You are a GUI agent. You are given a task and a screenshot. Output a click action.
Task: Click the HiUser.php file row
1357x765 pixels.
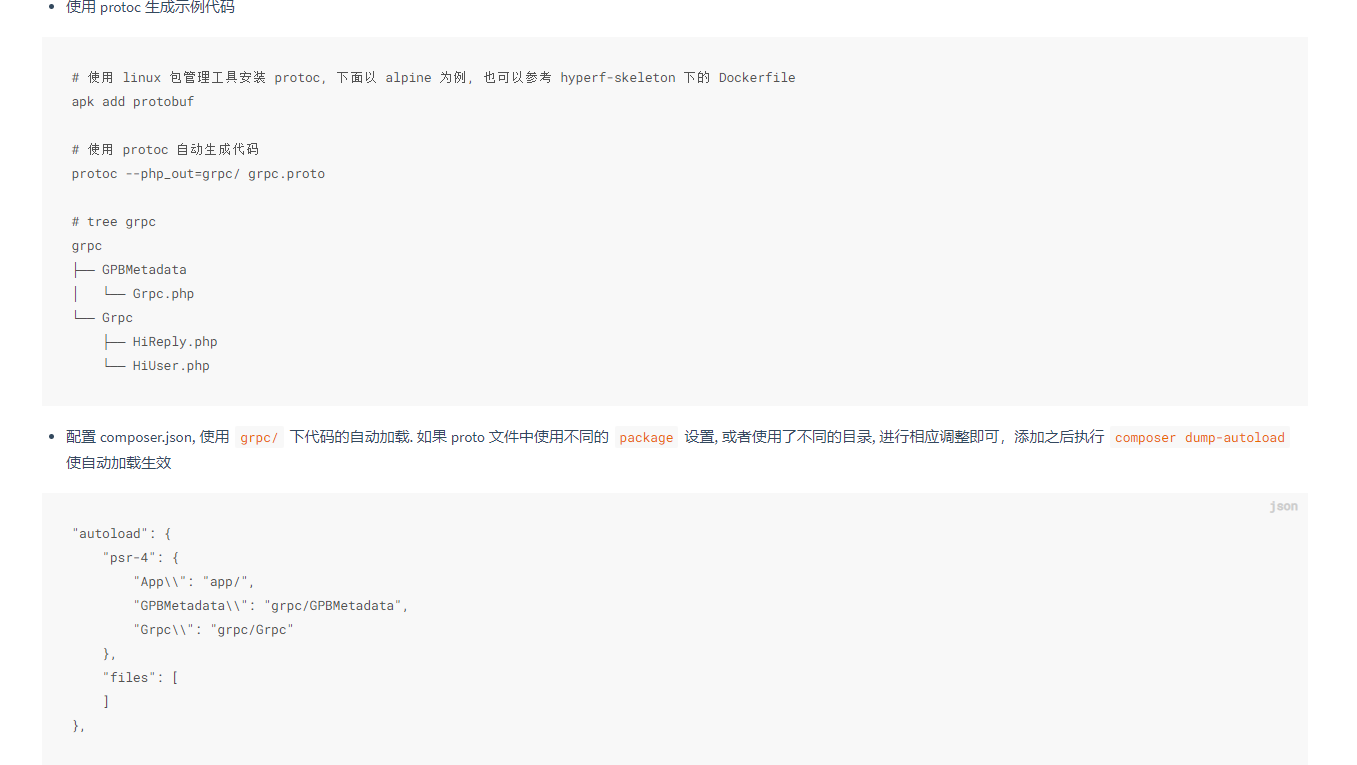click(x=156, y=366)
